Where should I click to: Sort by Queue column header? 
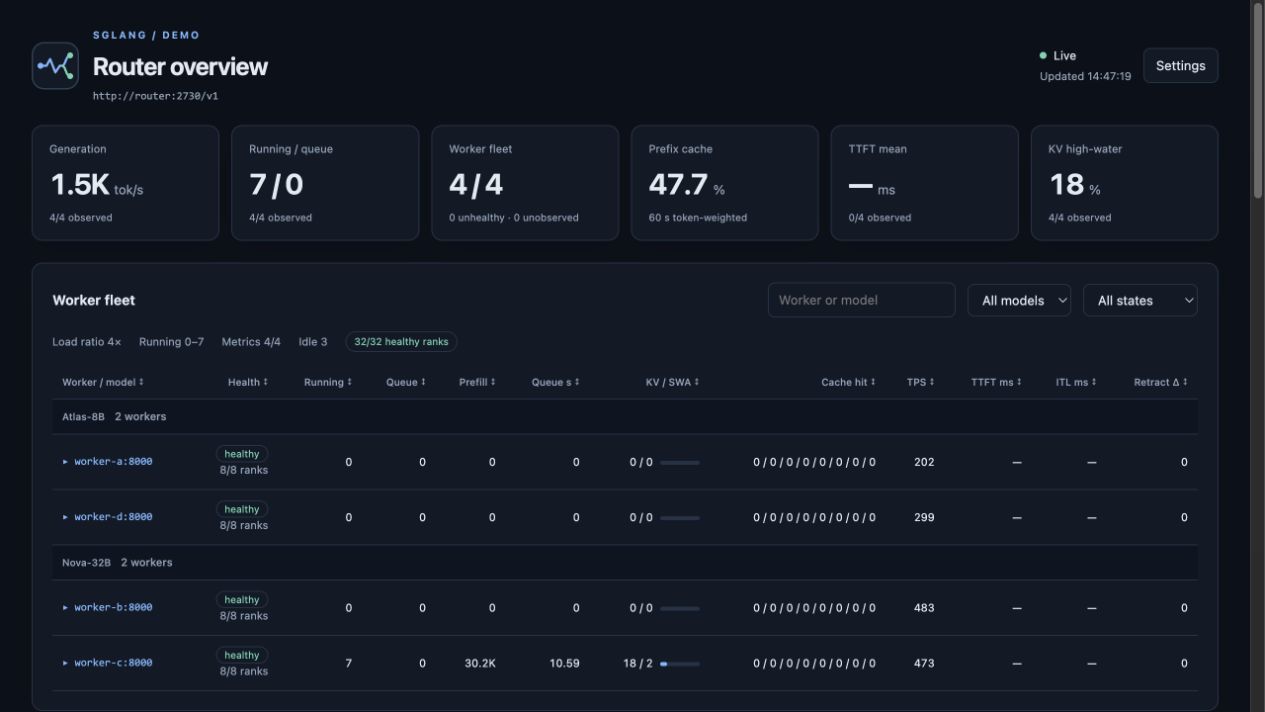(x=406, y=382)
